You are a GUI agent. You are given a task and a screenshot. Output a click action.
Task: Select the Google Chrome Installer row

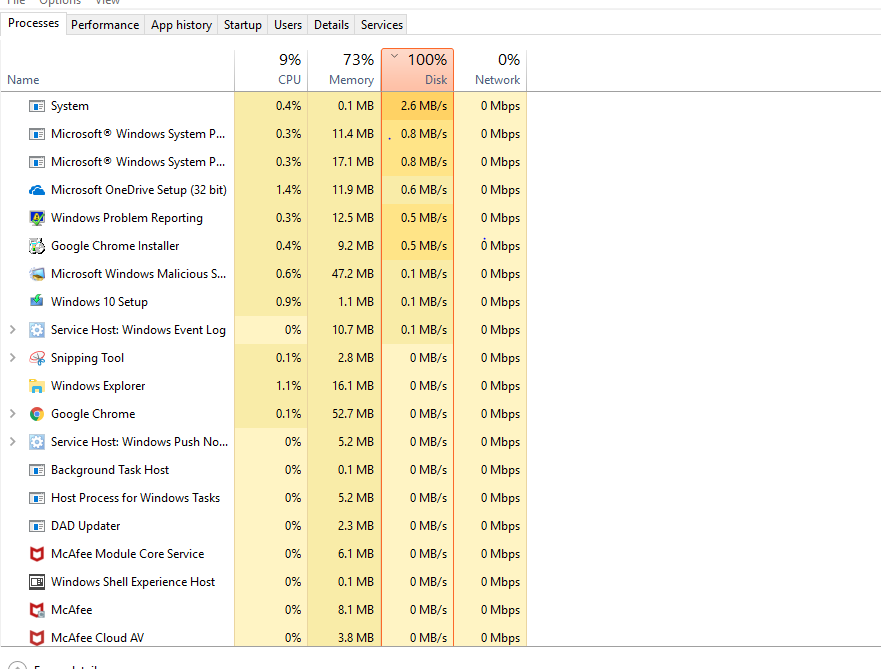pos(264,246)
